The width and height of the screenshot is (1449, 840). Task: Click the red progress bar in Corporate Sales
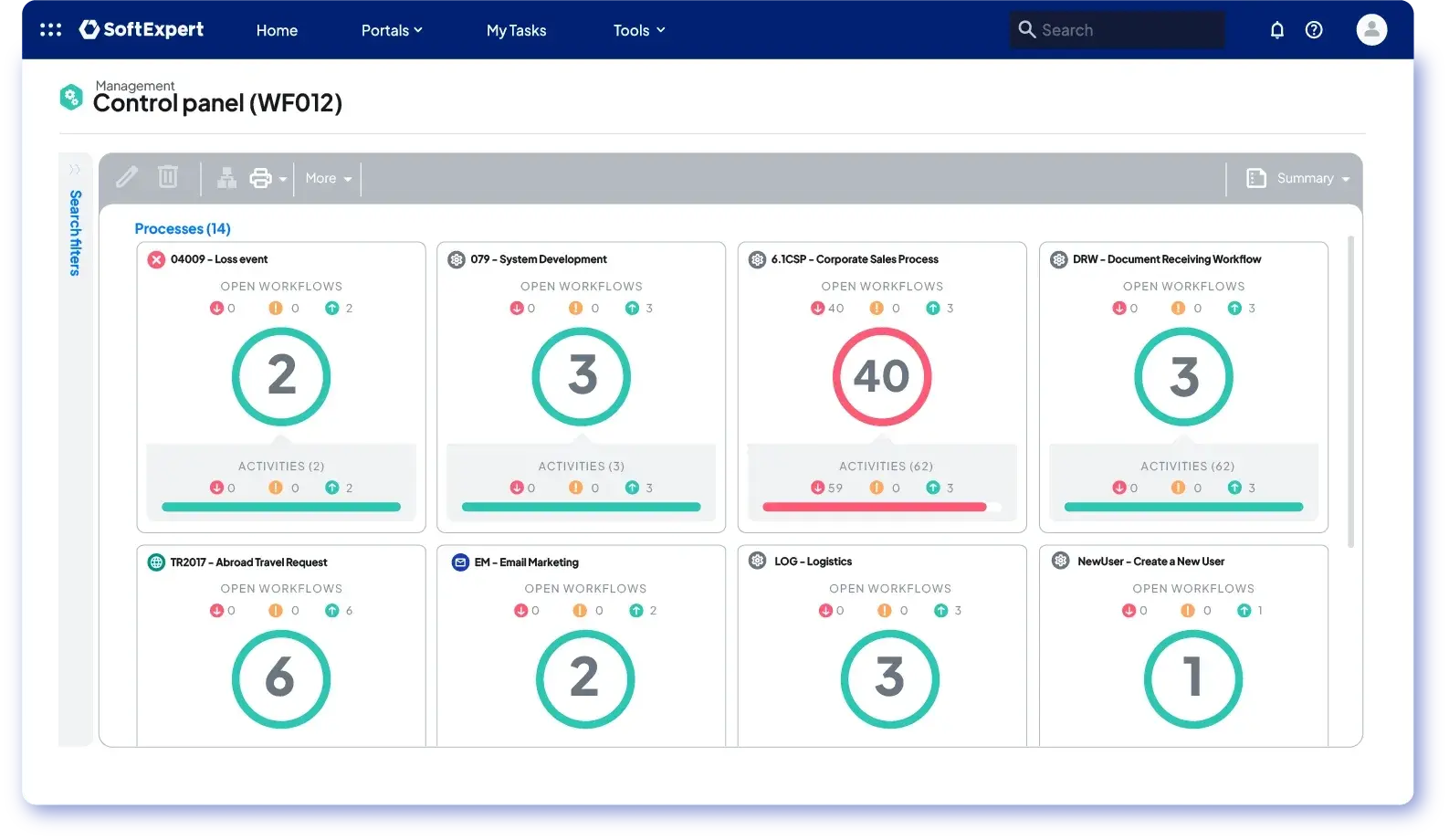pos(874,507)
